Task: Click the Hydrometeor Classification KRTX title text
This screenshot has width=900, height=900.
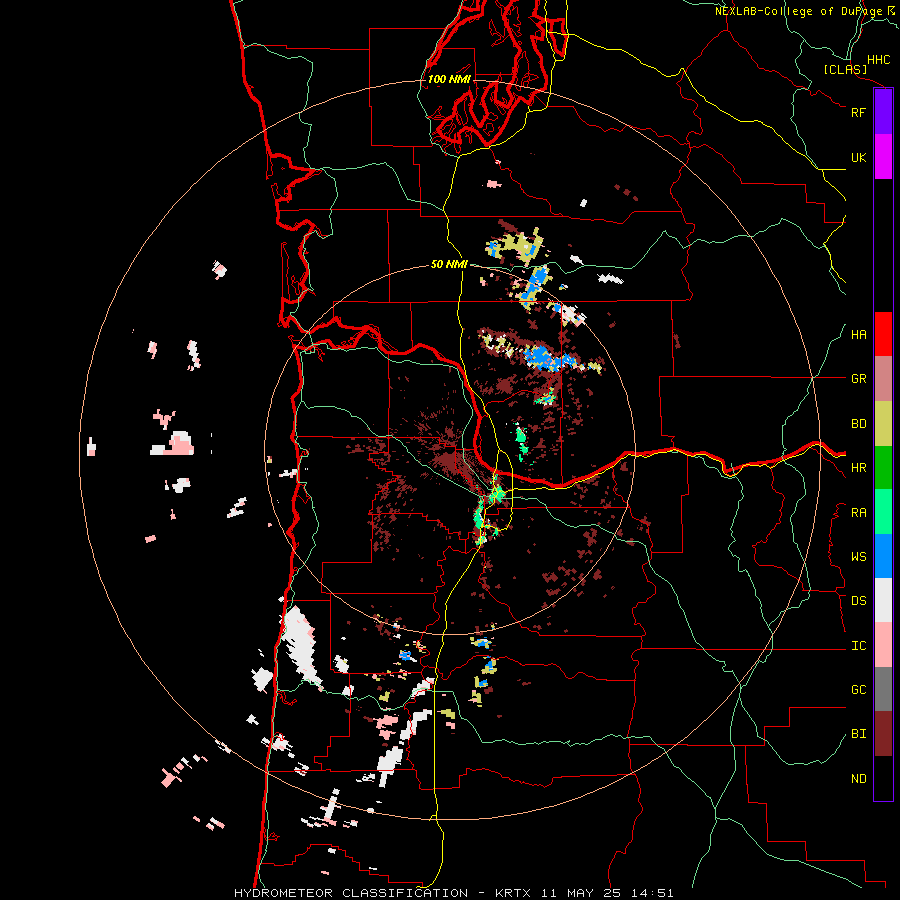Action: coord(453,893)
